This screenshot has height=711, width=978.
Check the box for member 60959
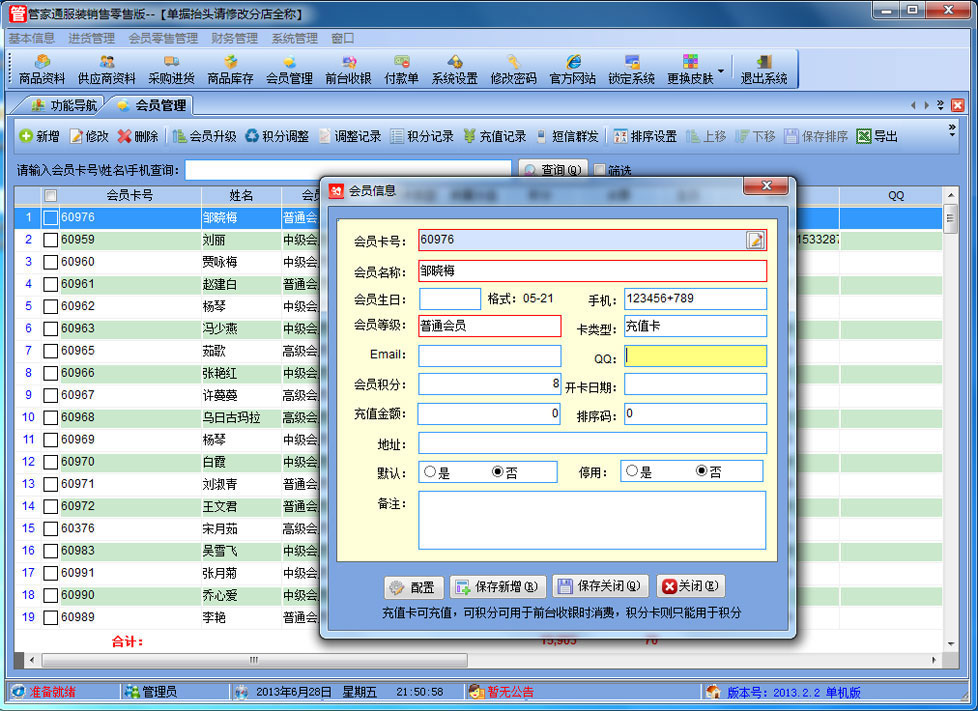[x=51, y=240]
